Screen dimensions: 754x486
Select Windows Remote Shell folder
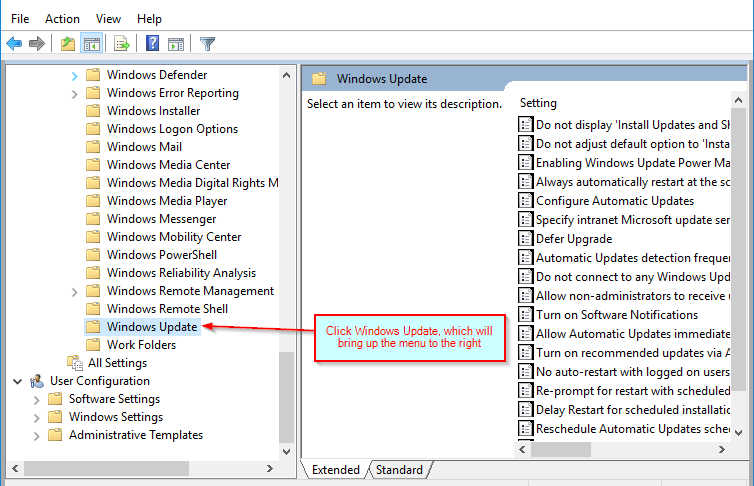(x=167, y=309)
